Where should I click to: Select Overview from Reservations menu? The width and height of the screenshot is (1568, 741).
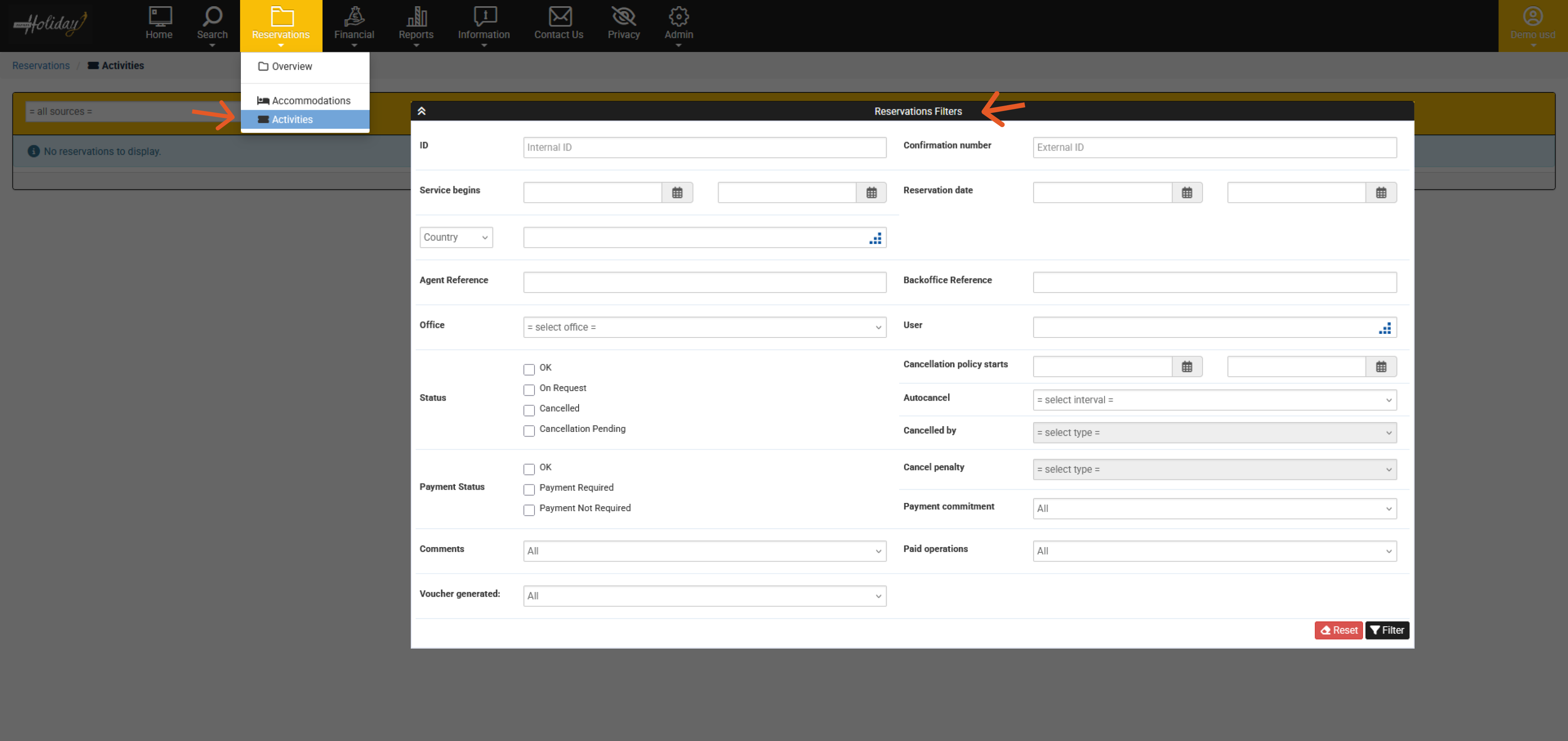coord(305,66)
